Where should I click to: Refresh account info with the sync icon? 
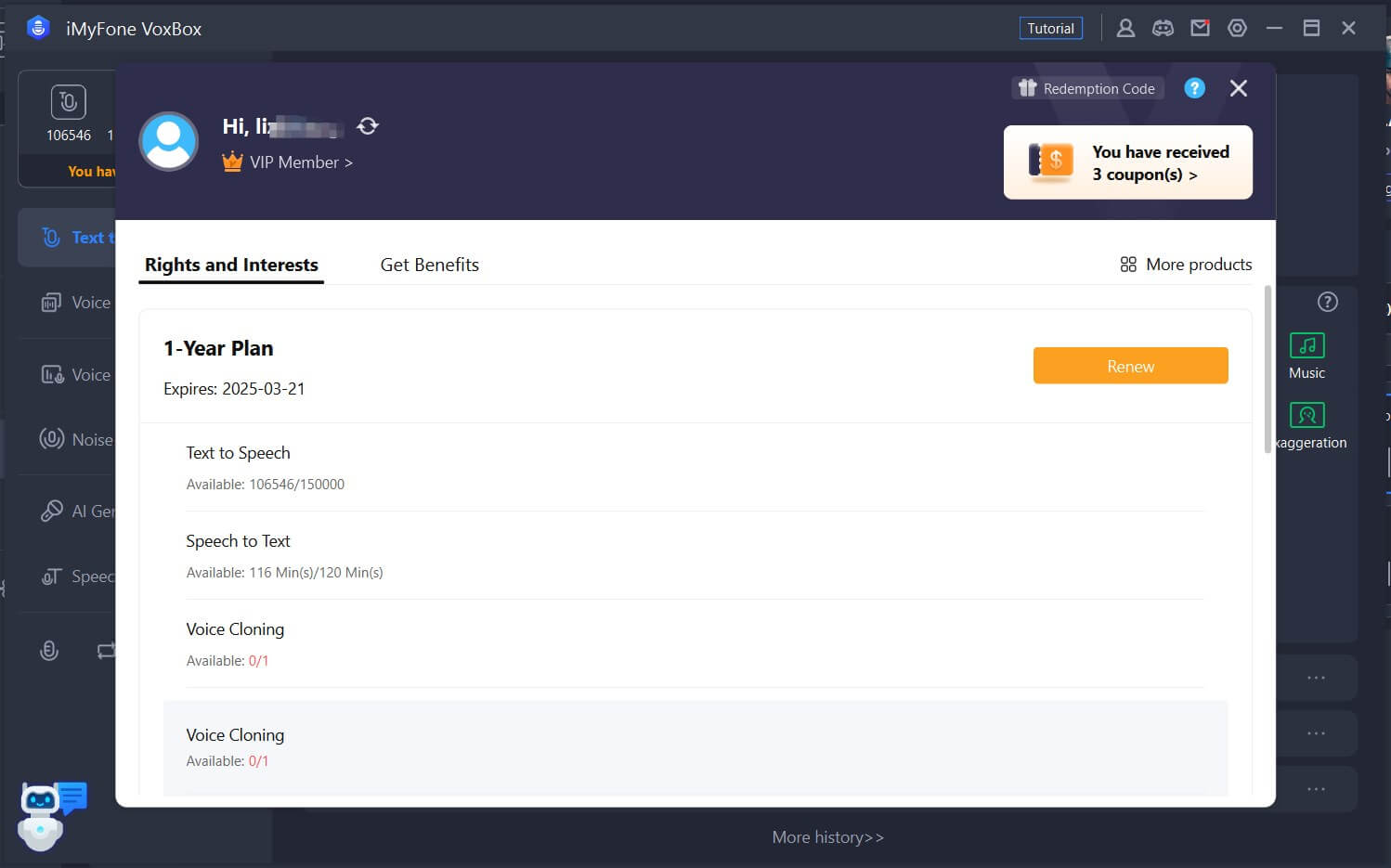pos(368,126)
